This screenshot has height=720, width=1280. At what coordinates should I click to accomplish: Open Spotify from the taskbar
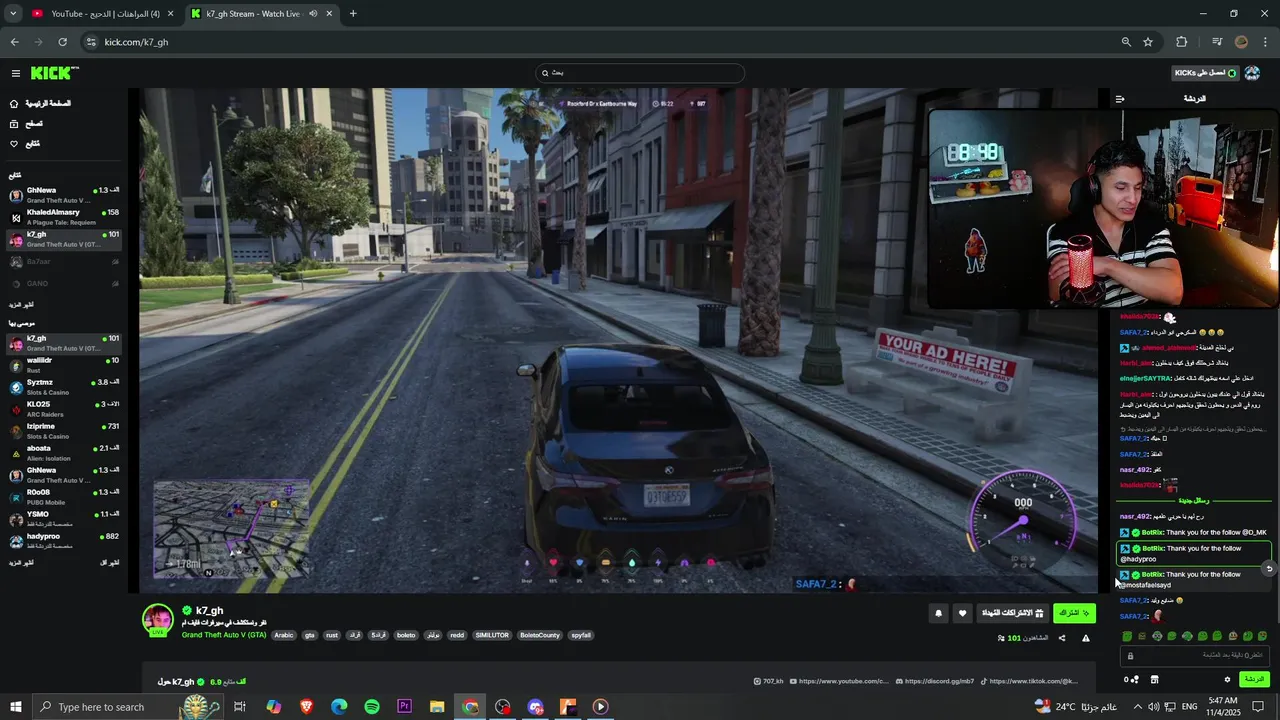click(x=372, y=707)
